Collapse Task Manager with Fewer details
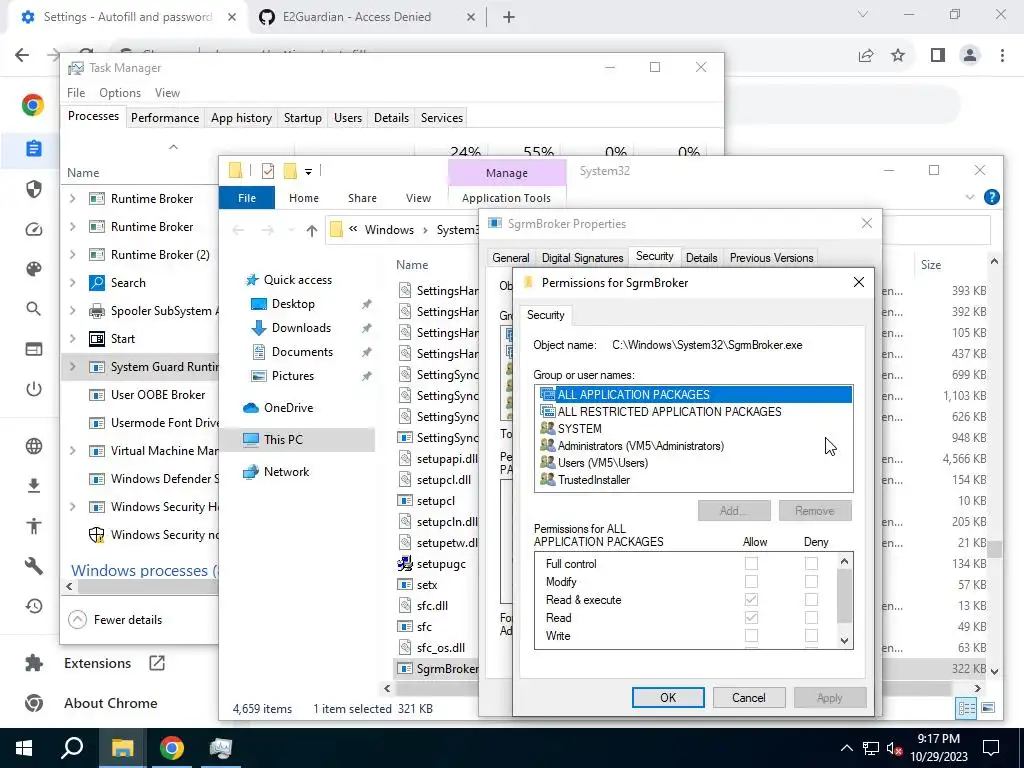This screenshot has width=1024, height=768. tap(116, 620)
